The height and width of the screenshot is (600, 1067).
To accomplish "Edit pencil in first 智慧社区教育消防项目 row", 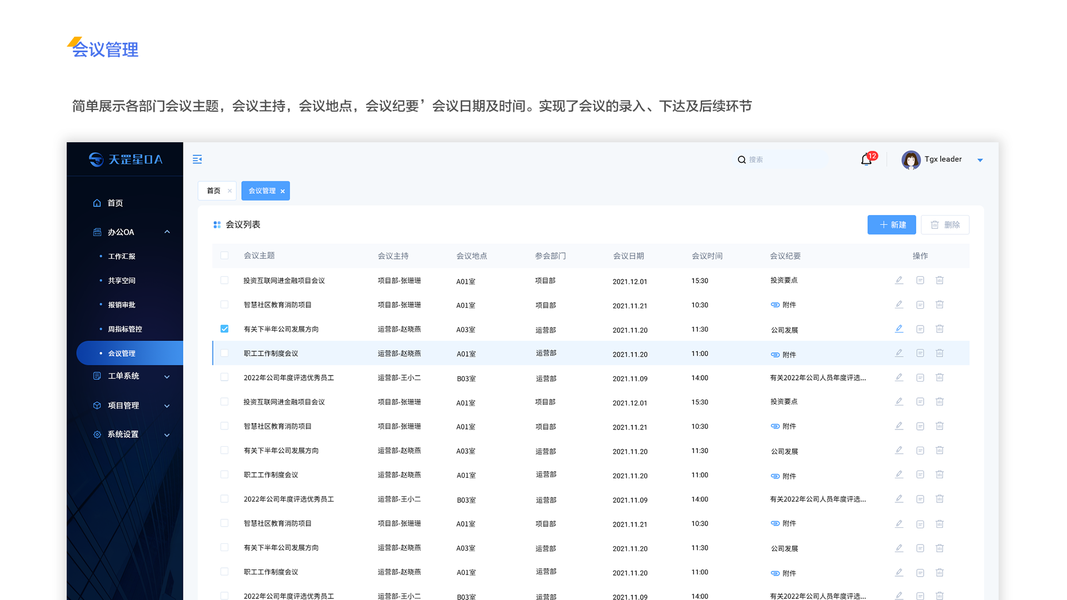I will (x=899, y=305).
